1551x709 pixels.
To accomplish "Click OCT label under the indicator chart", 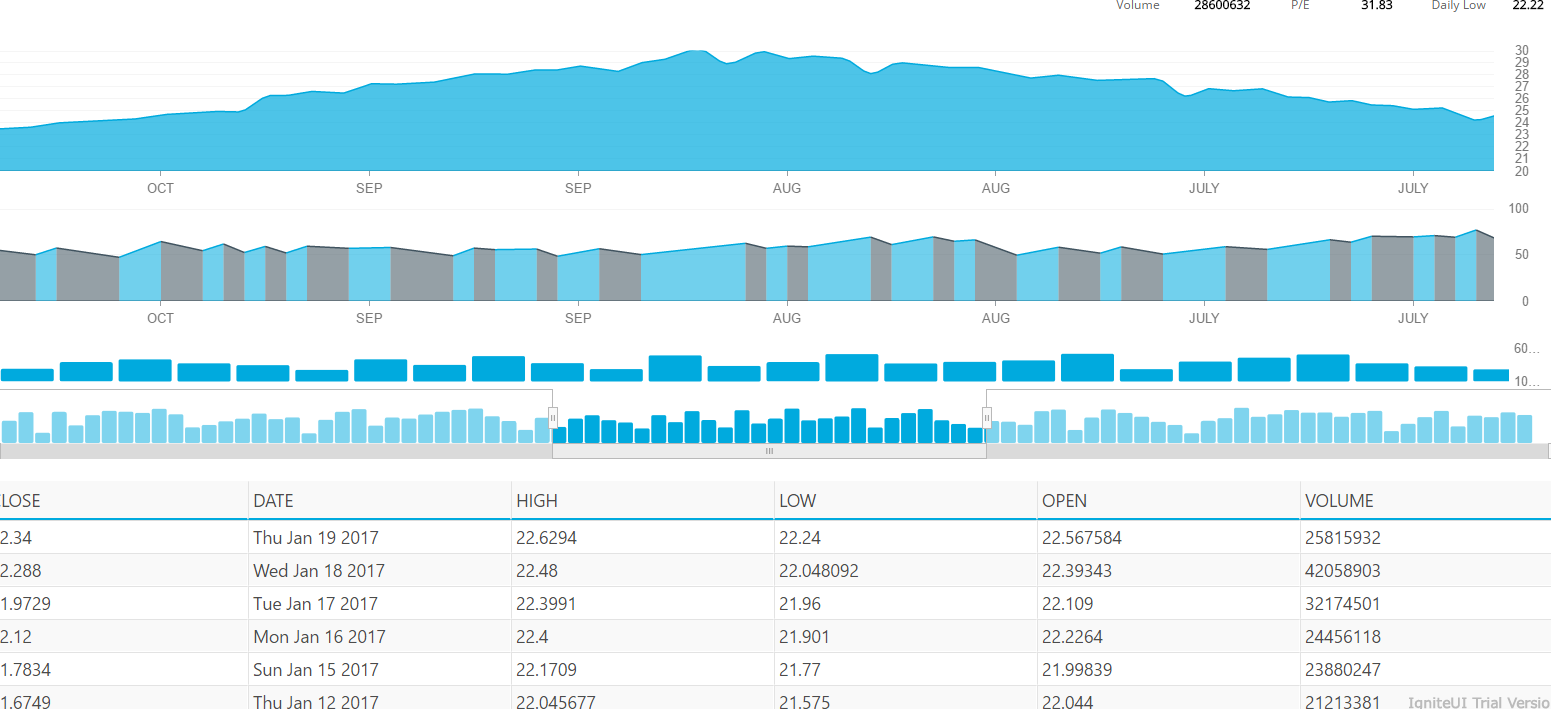I will [160, 318].
